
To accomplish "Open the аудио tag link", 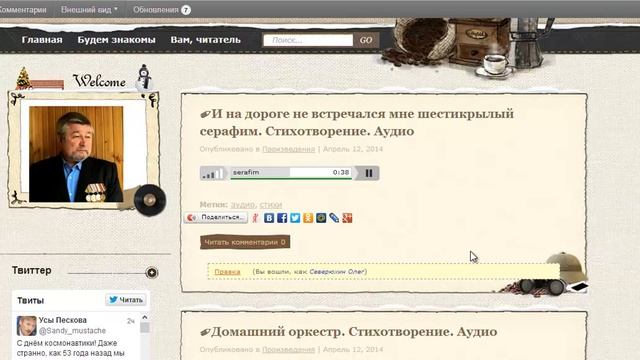I will (x=243, y=204).
